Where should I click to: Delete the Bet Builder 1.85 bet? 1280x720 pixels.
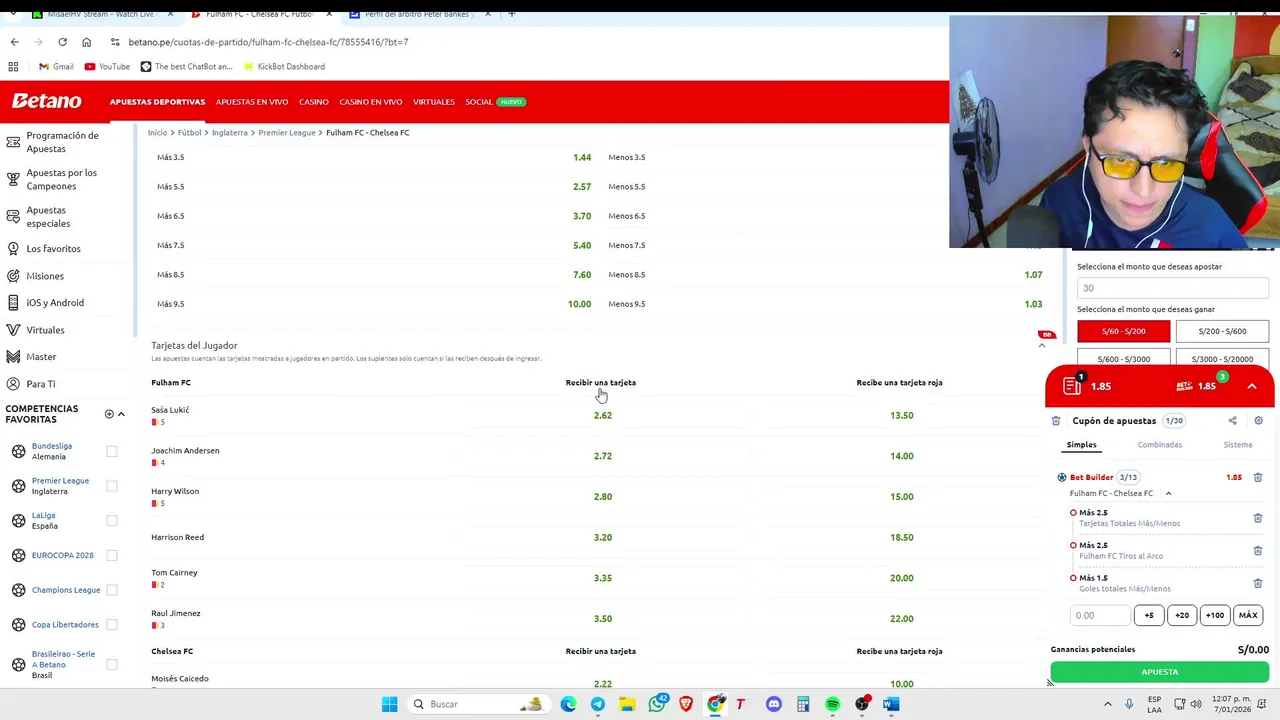click(1258, 478)
